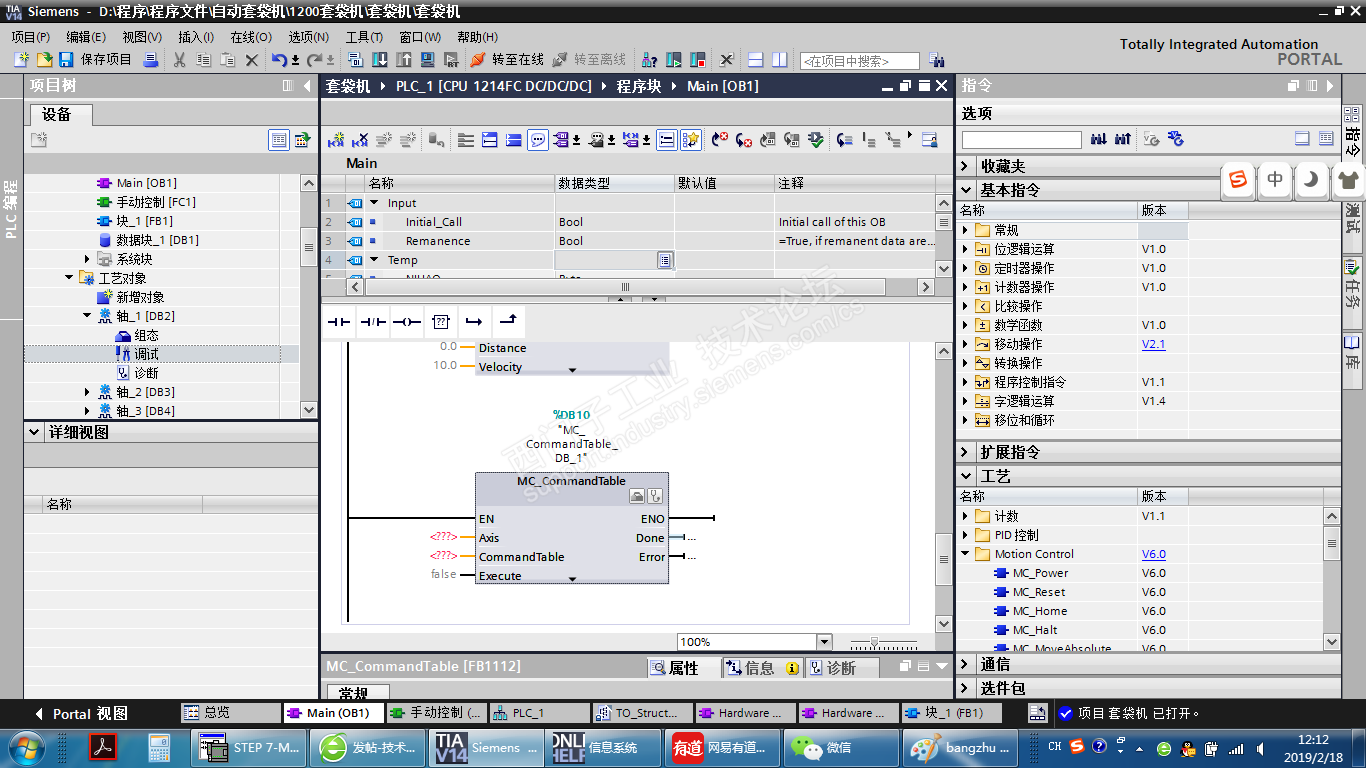
Task: Adjust the editor zoom slider
Action: pyautogui.click(x=875, y=642)
